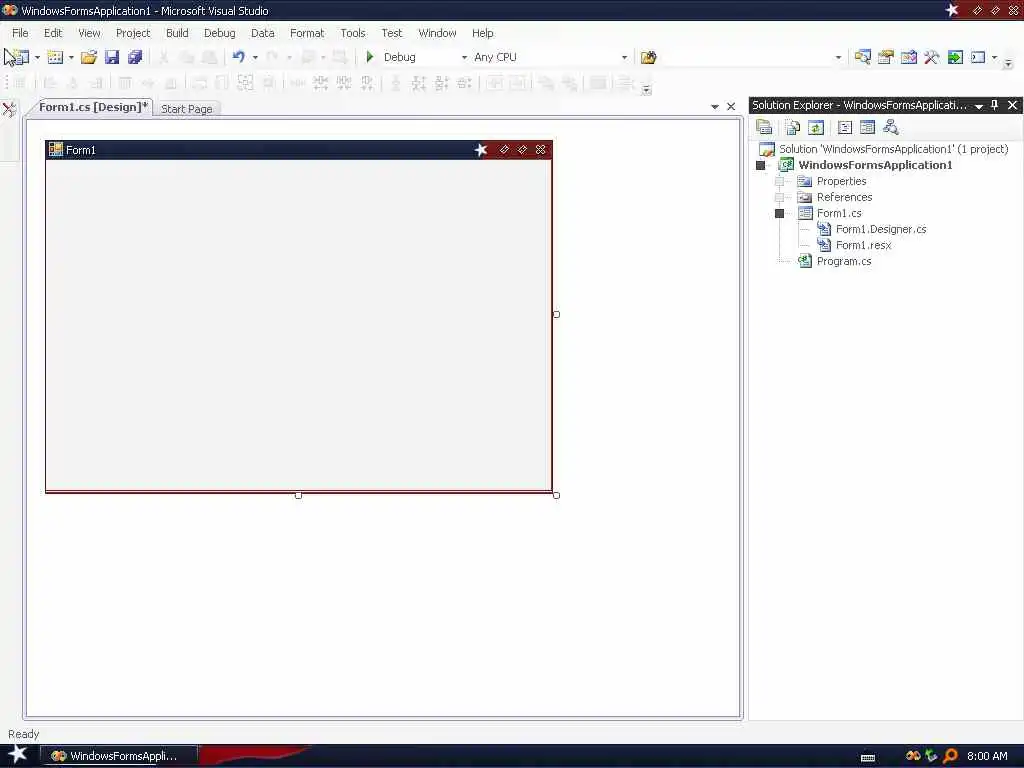Select Form1.Designer.cs in Solution Explorer
This screenshot has height=768, width=1024.
pos(881,229)
